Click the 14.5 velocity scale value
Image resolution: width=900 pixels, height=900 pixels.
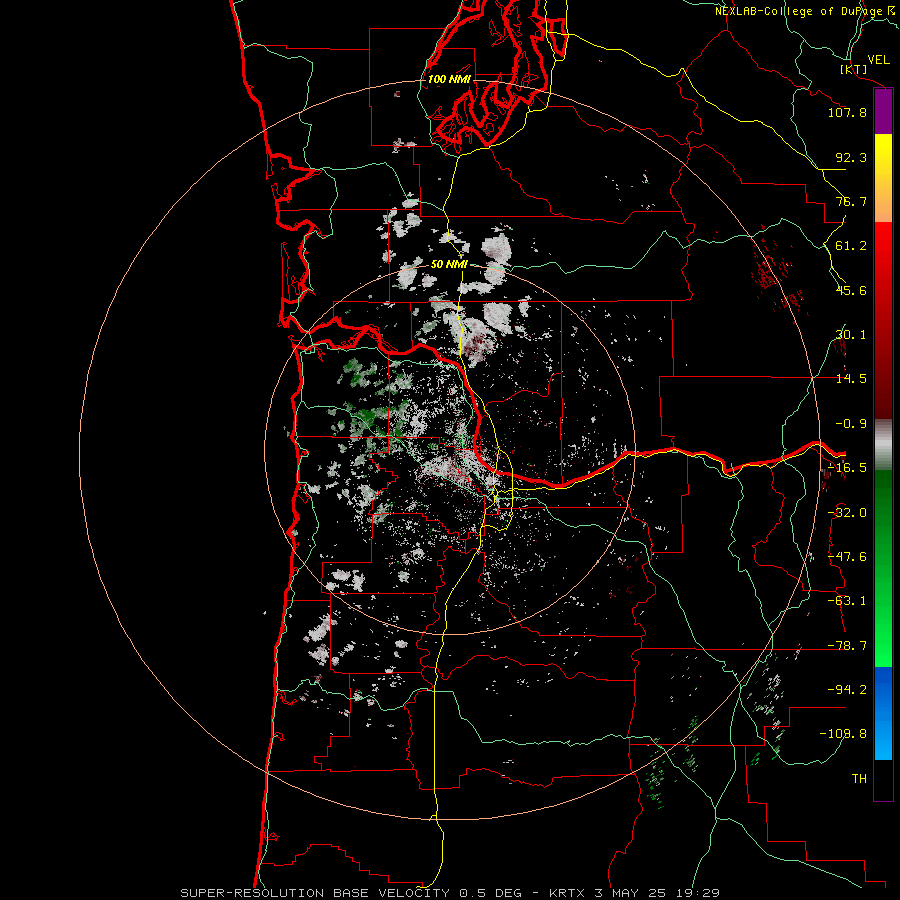tap(851, 379)
